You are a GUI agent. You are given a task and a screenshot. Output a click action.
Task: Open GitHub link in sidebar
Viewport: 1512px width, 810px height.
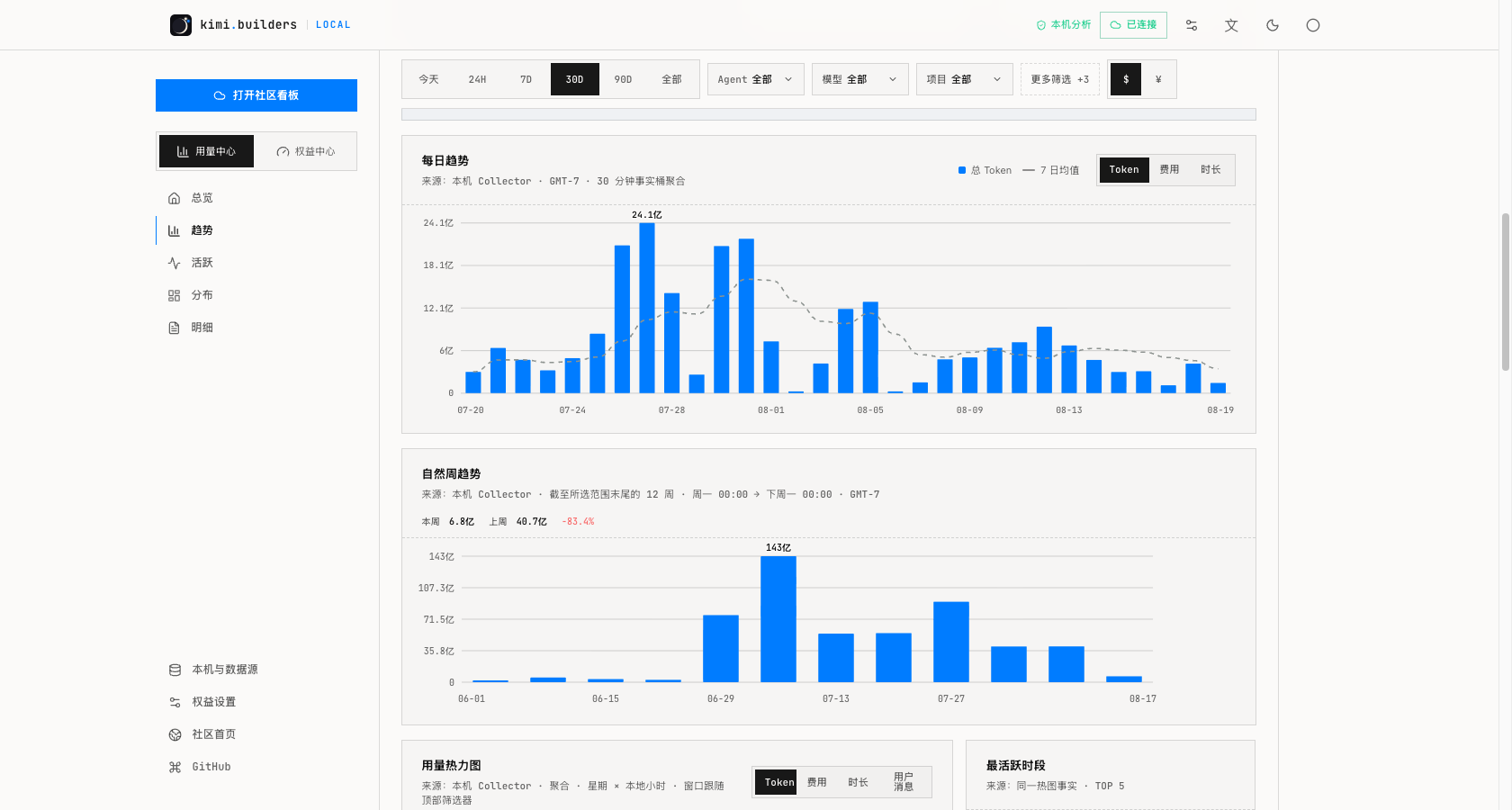256,767
